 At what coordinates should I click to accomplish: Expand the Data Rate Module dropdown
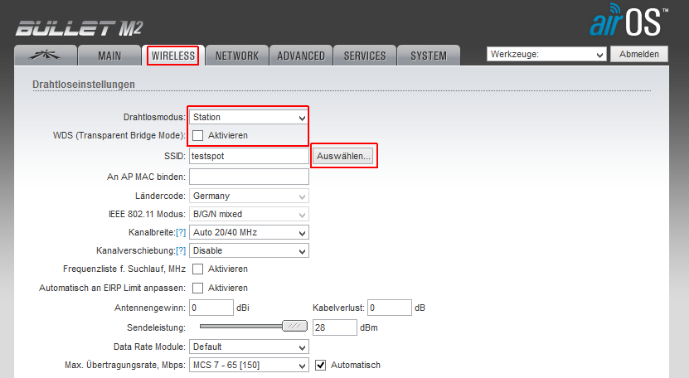(249, 347)
